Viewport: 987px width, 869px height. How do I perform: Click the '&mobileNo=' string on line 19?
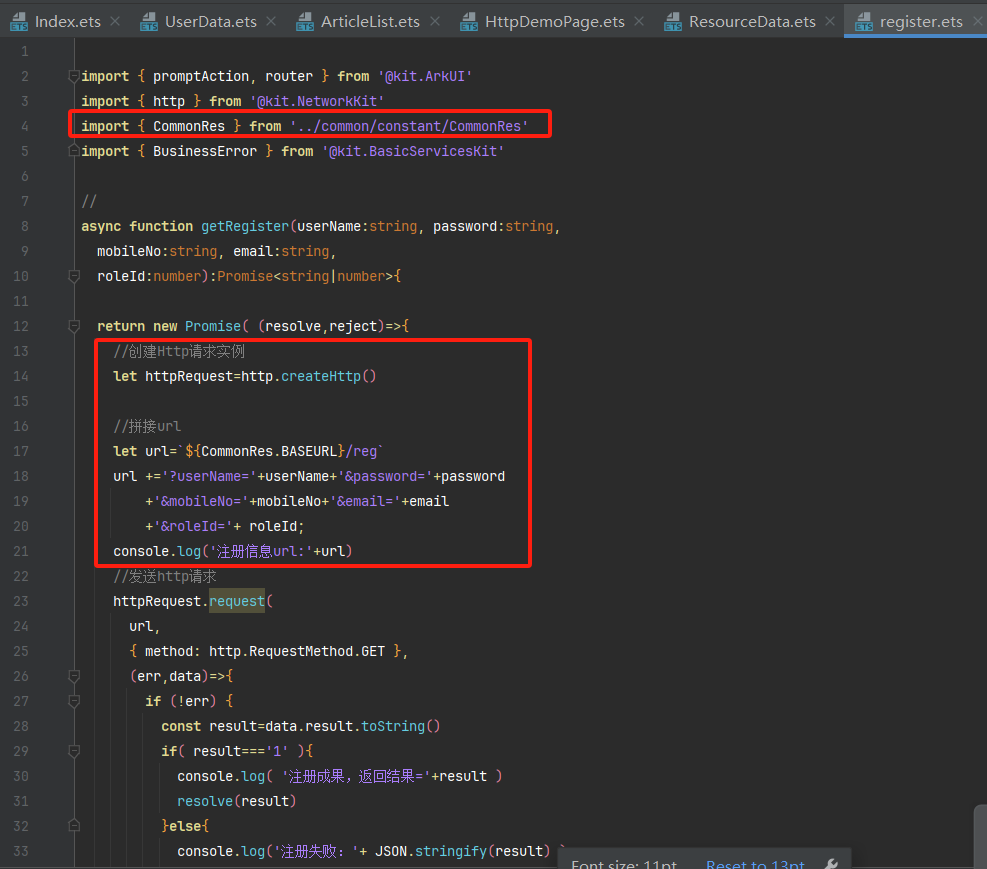[201, 501]
